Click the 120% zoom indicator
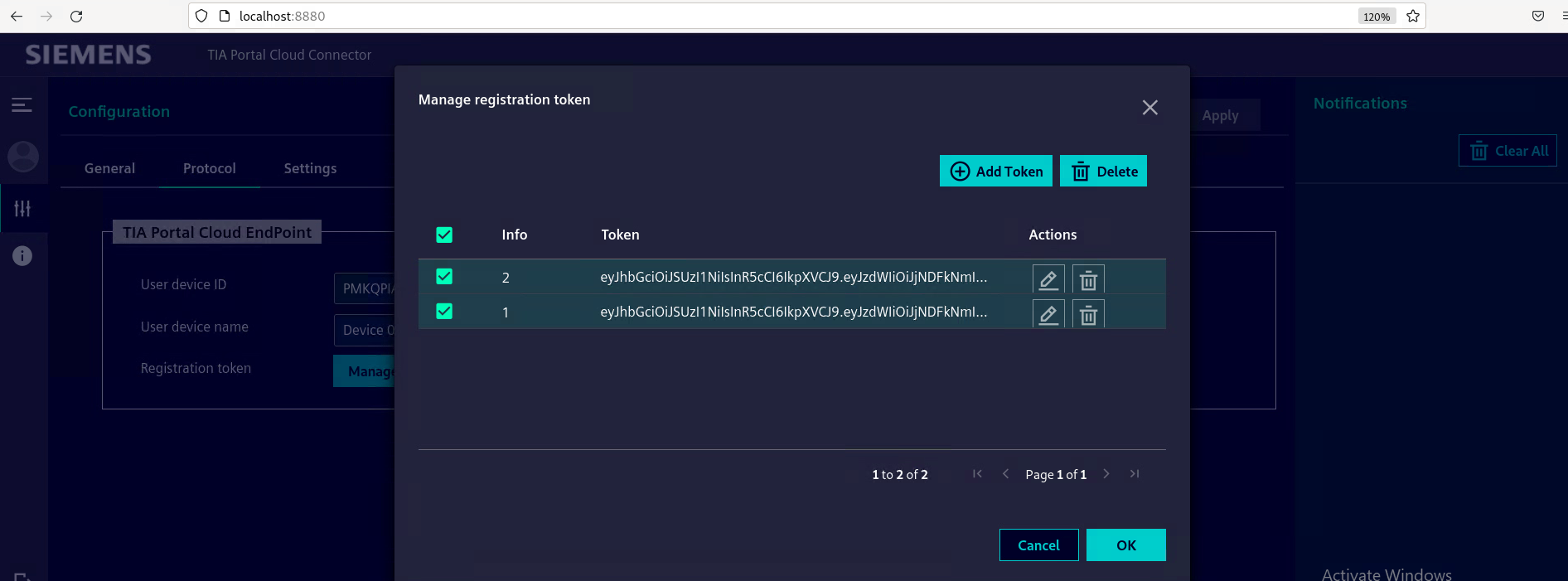The image size is (1568, 581). 1377,16
